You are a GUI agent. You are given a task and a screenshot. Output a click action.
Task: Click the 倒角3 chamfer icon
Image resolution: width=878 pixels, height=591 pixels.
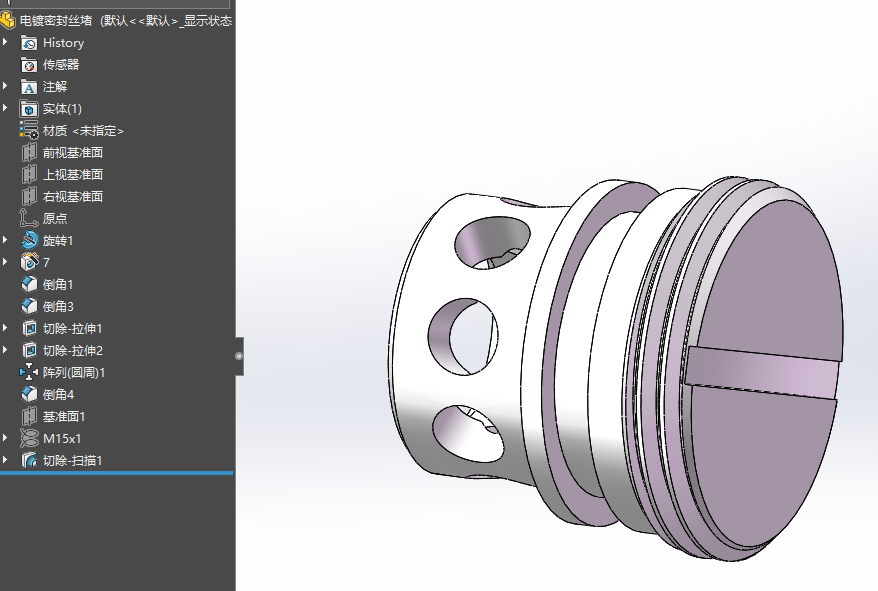[29, 306]
